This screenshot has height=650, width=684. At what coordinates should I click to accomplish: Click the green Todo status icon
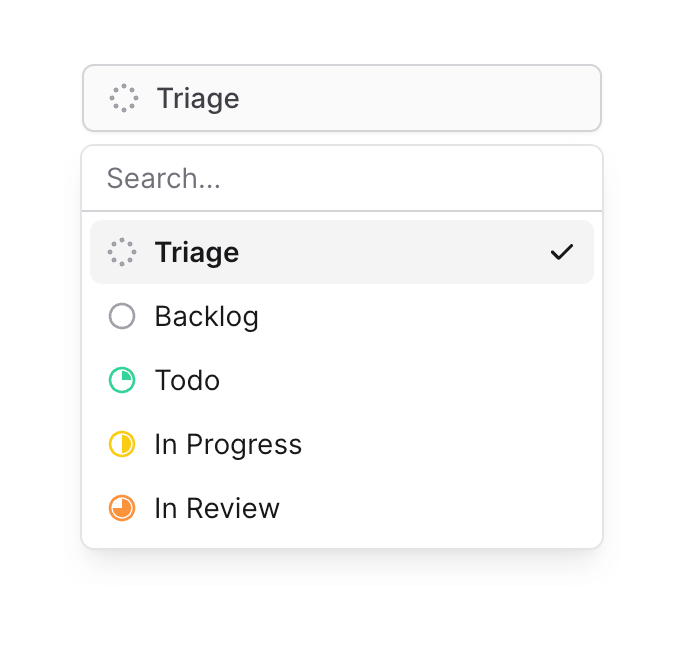[x=122, y=381]
